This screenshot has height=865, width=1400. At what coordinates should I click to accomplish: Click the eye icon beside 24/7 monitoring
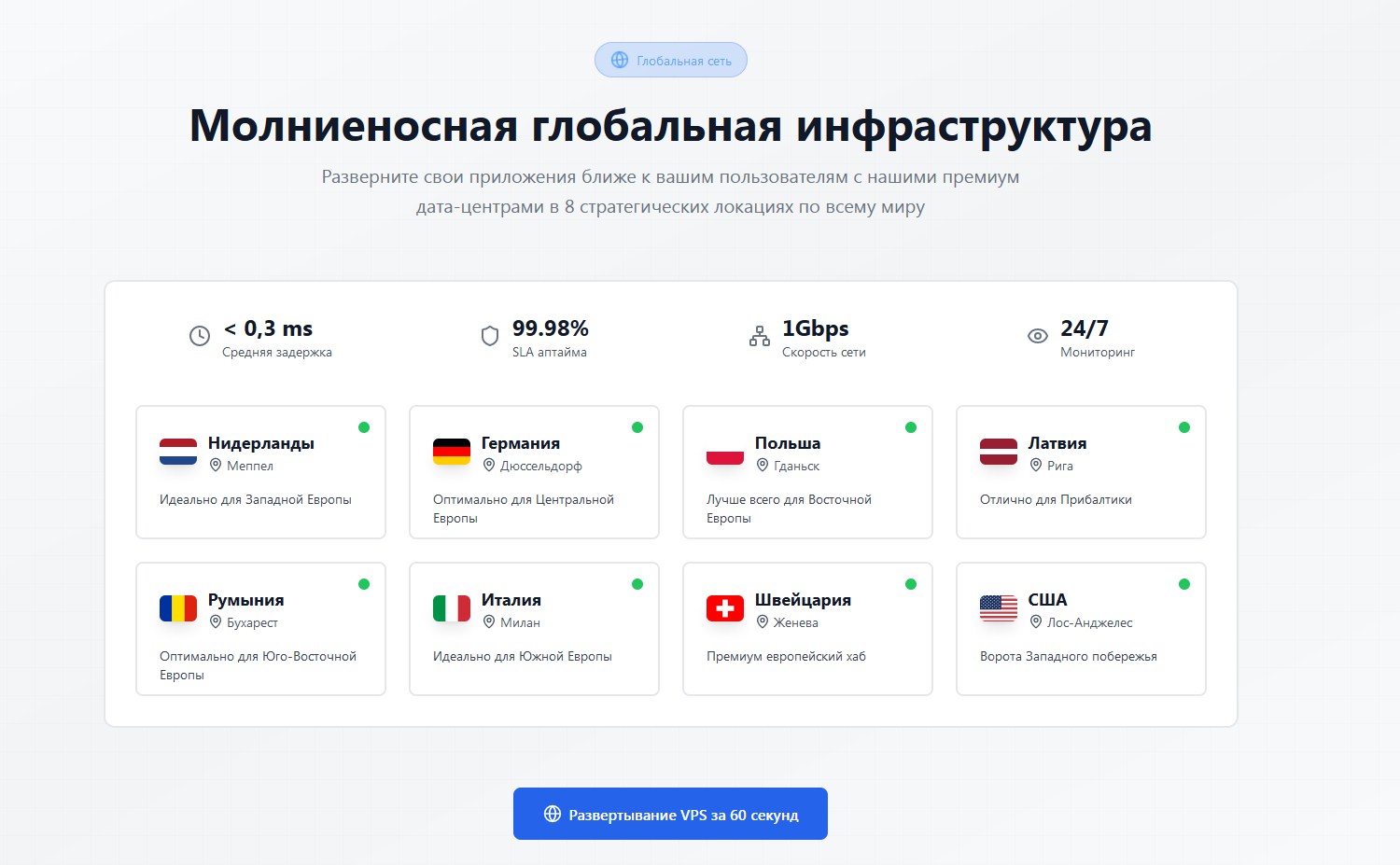[x=1038, y=336]
